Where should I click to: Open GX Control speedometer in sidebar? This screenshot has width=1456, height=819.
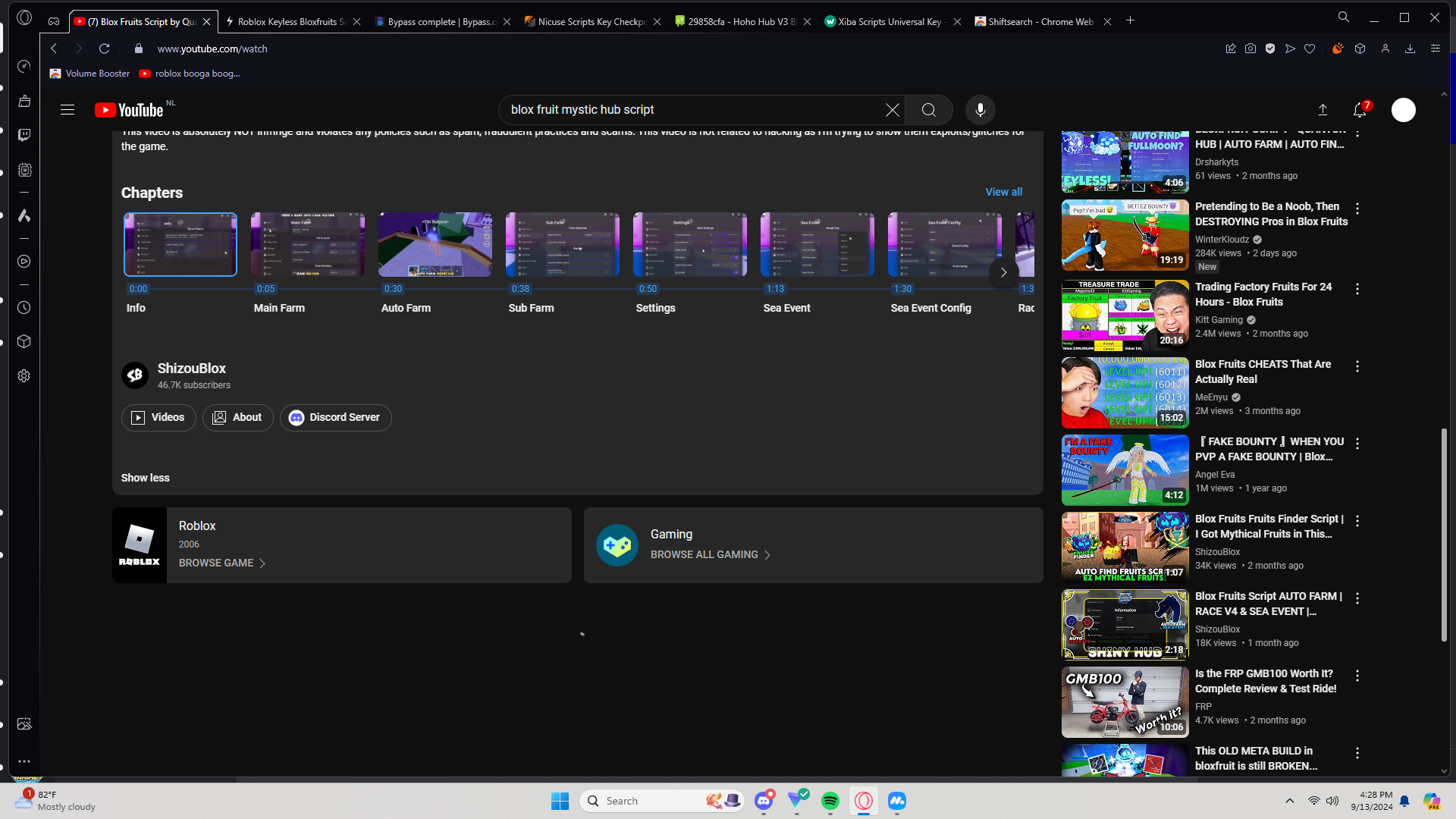[24, 67]
